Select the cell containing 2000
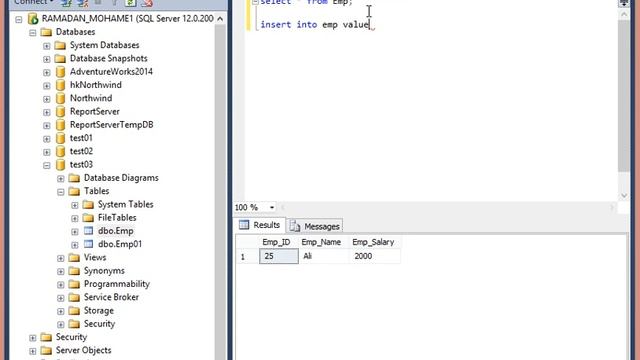Image resolution: width=640 pixels, height=360 pixels. click(375, 256)
